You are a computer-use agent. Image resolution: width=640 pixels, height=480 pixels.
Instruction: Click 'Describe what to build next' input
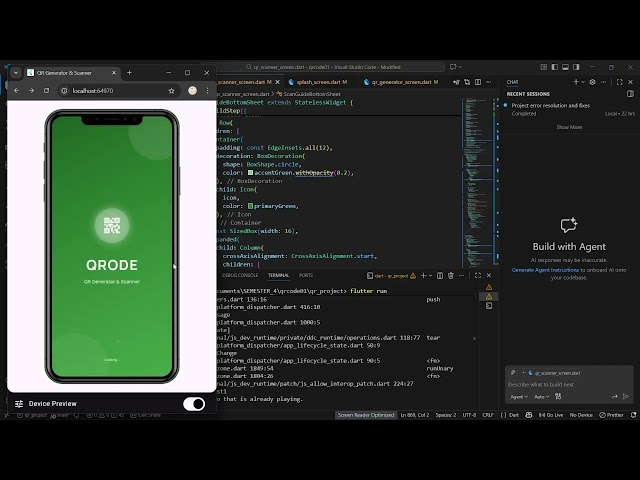pos(569,384)
